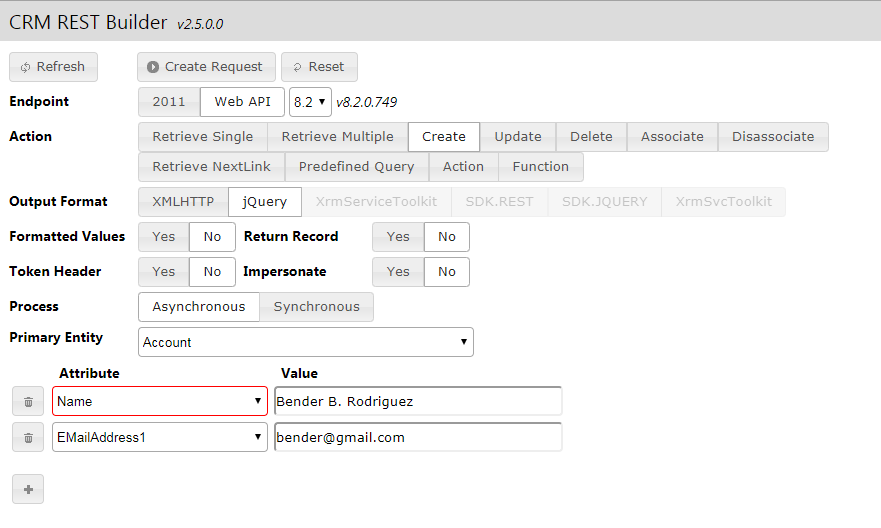Set output format to jQuery

[x=265, y=202]
